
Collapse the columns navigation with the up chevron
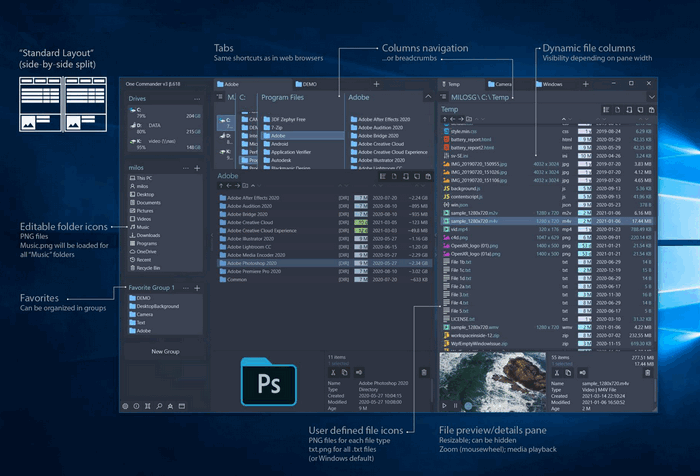pos(428,96)
